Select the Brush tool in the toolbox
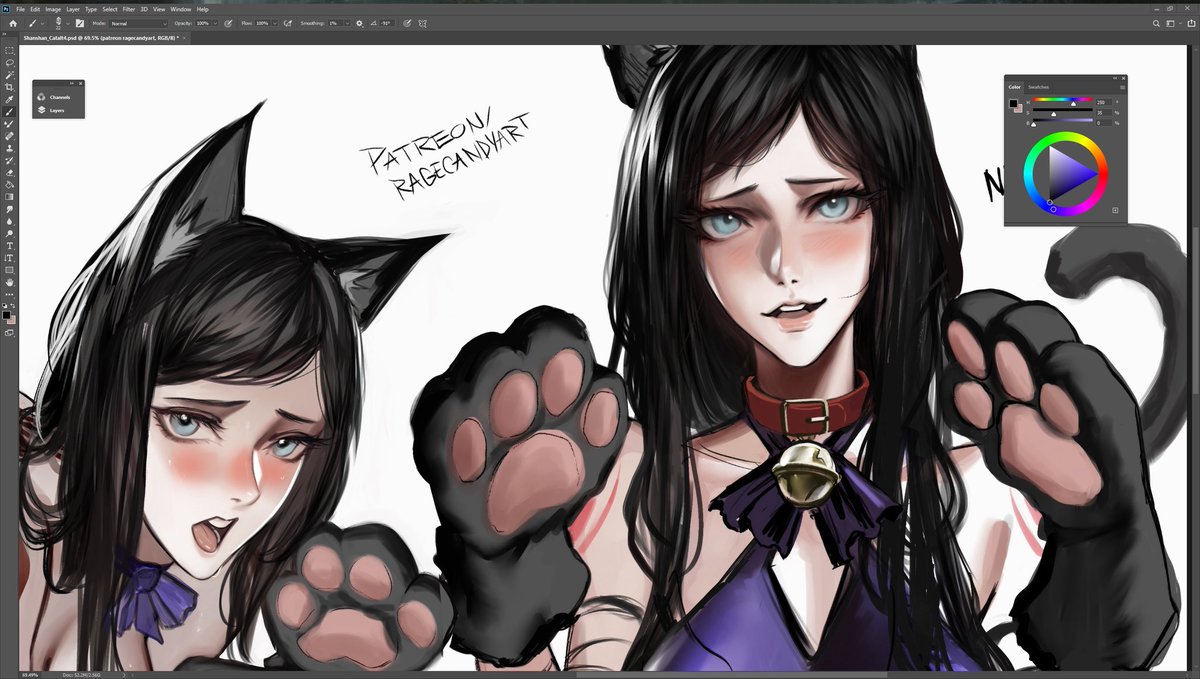The height and width of the screenshot is (679, 1200). click(10, 110)
